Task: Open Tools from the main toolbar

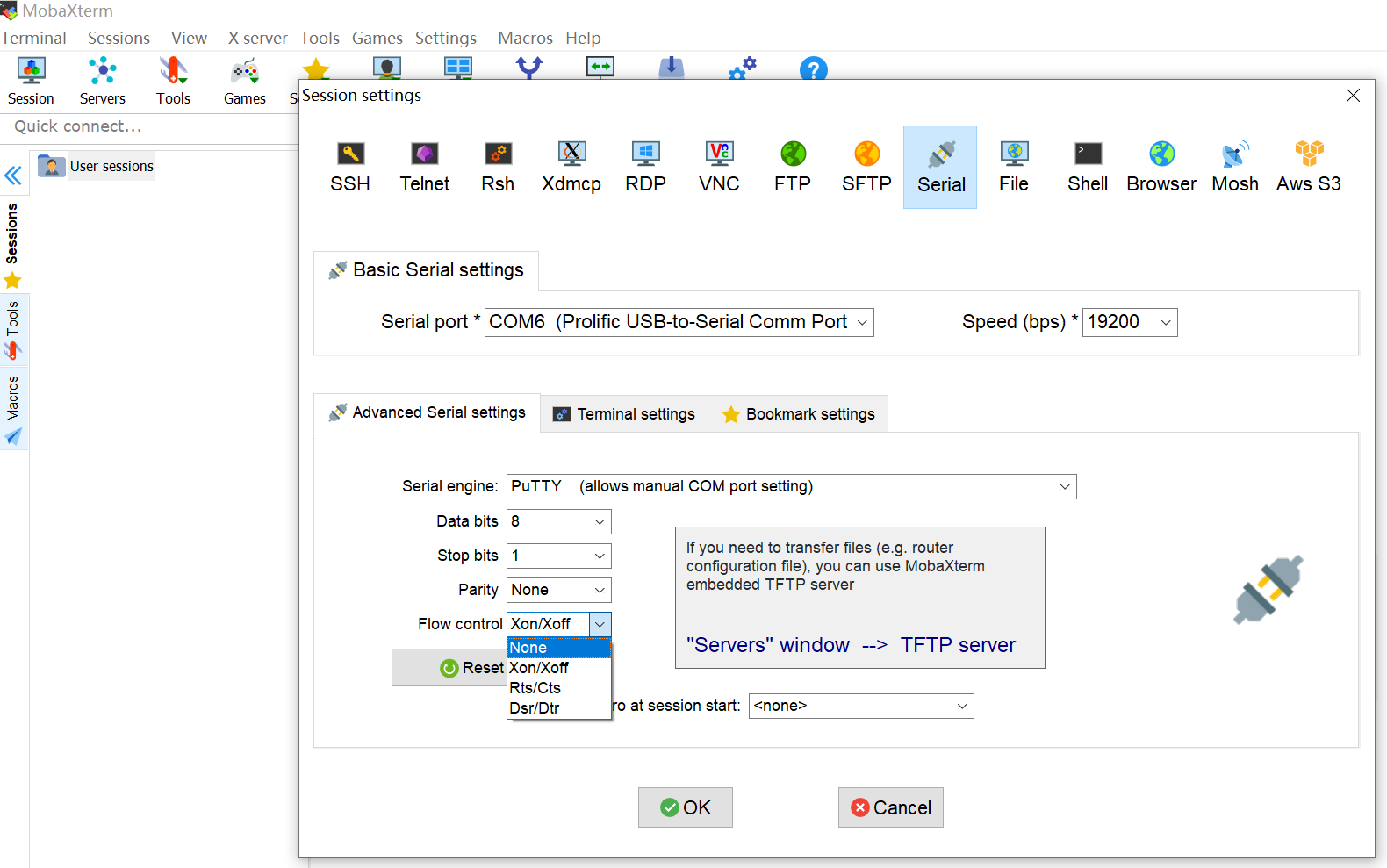Action: click(x=173, y=81)
